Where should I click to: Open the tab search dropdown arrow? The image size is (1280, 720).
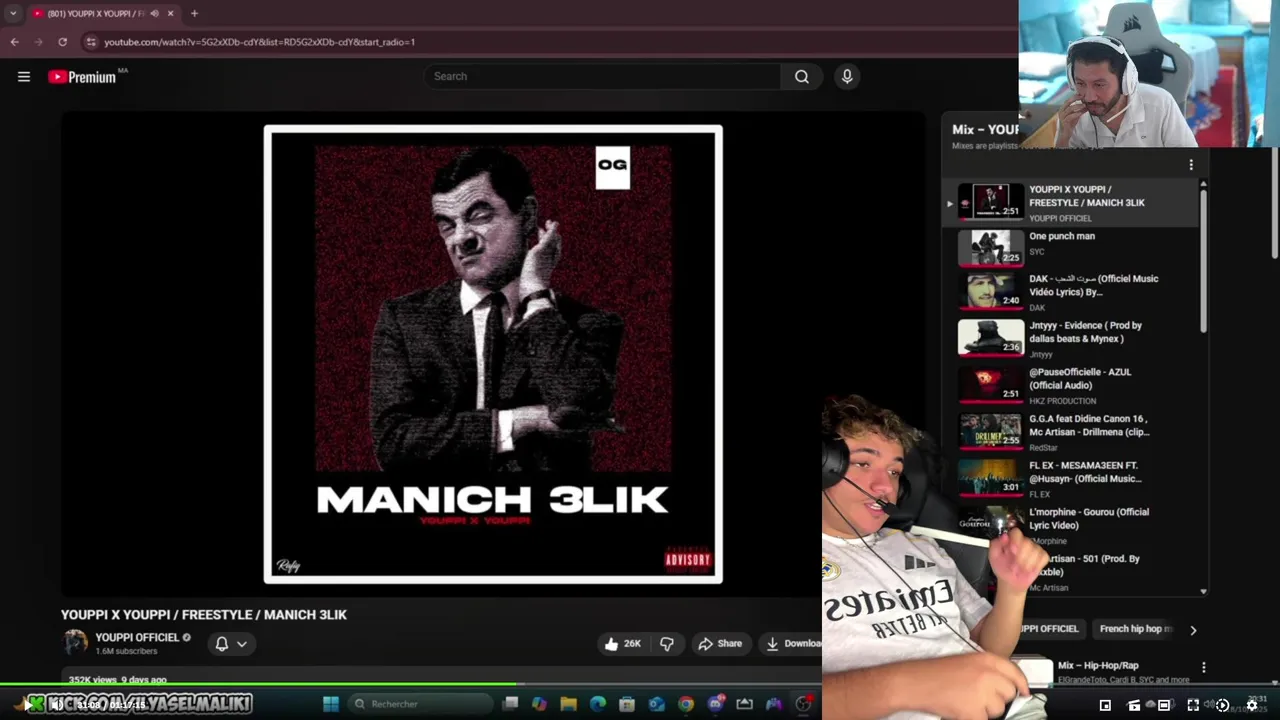(13, 13)
